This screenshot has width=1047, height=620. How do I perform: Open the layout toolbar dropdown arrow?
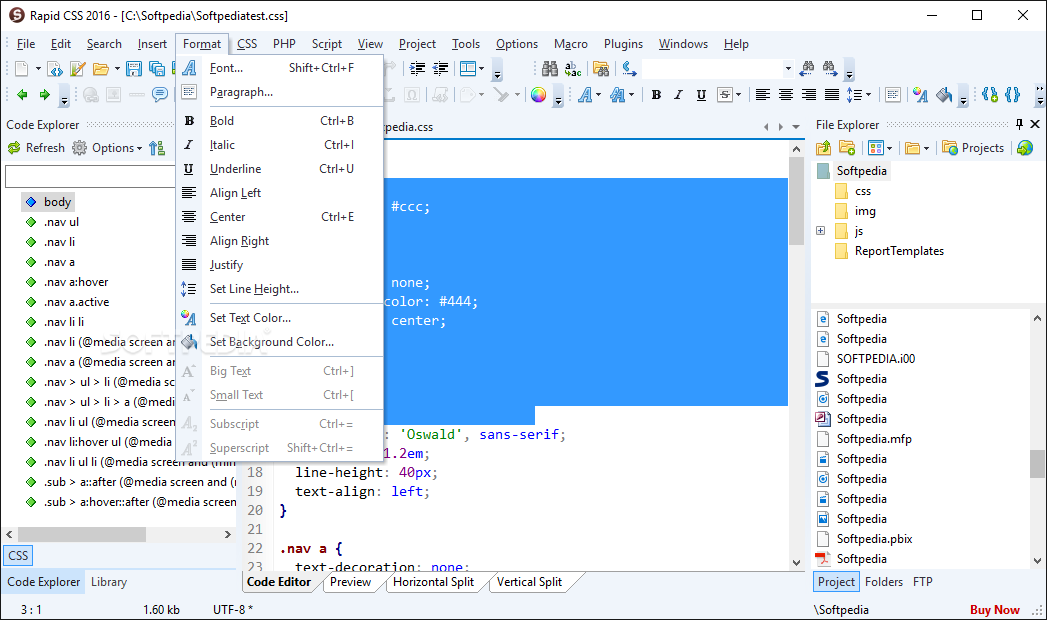pos(481,68)
